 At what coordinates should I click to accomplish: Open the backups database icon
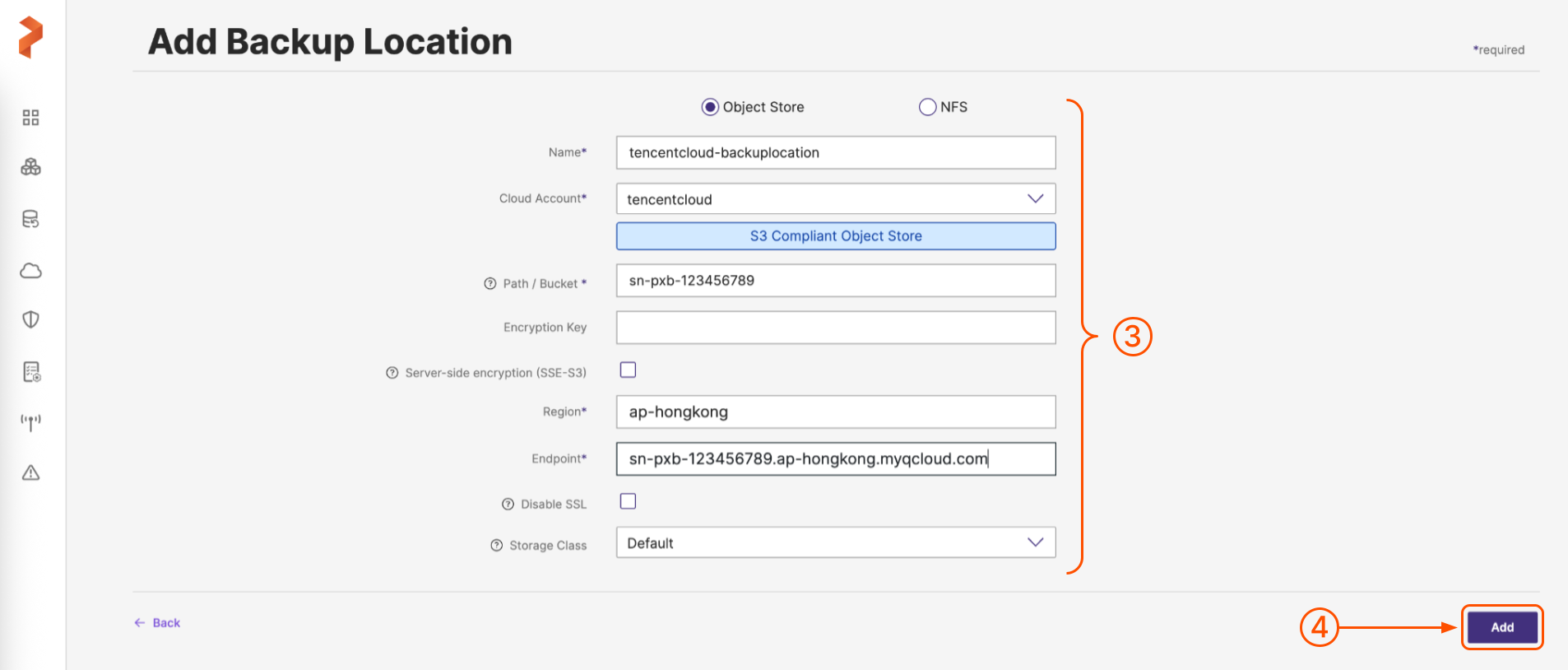coord(30,219)
